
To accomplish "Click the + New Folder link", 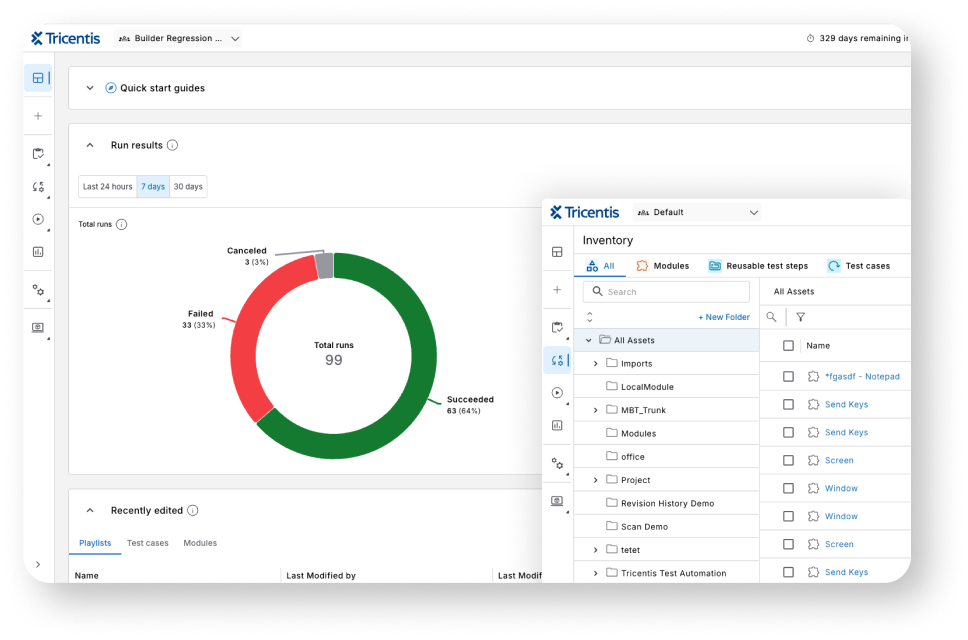I will click(x=723, y=317).
